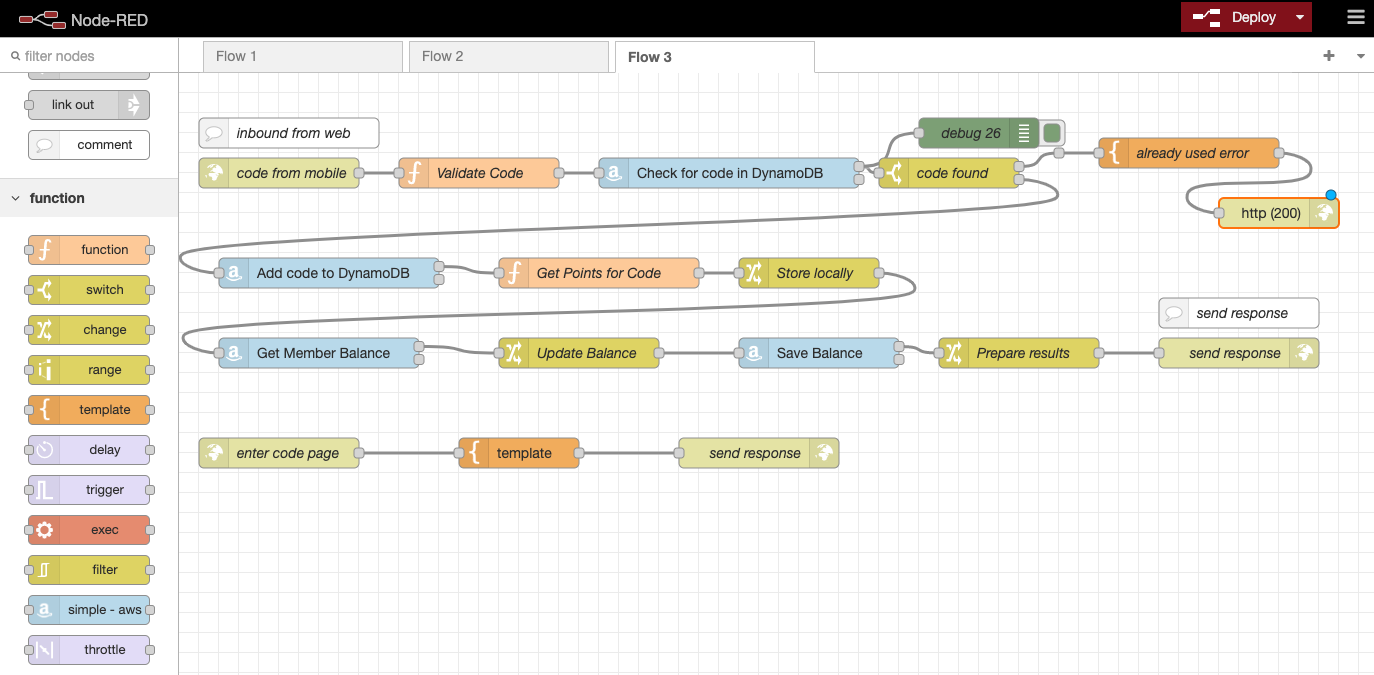Switch to the Flow 1 tab

point(303,56)
